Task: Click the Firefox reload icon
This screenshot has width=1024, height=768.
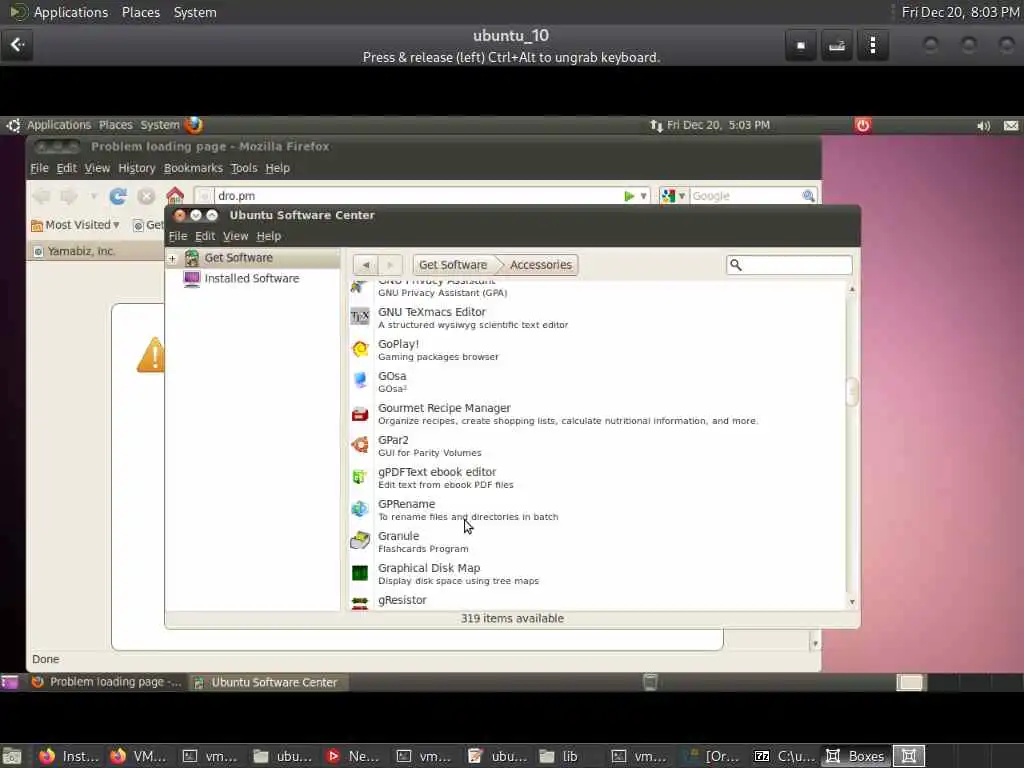Action: click(118, 196)
